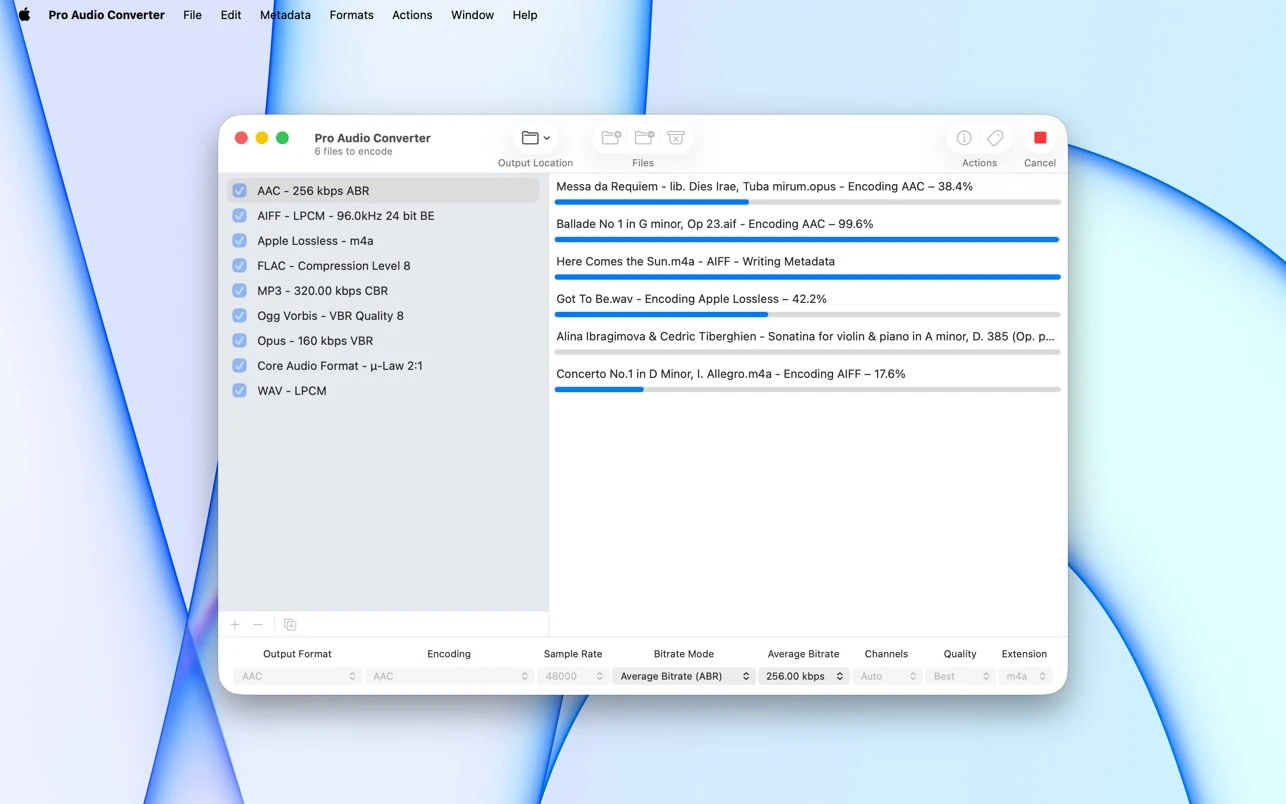
Task: Select the Opus - 160 kbps VBR preset
Action: (x=383, y=341)
